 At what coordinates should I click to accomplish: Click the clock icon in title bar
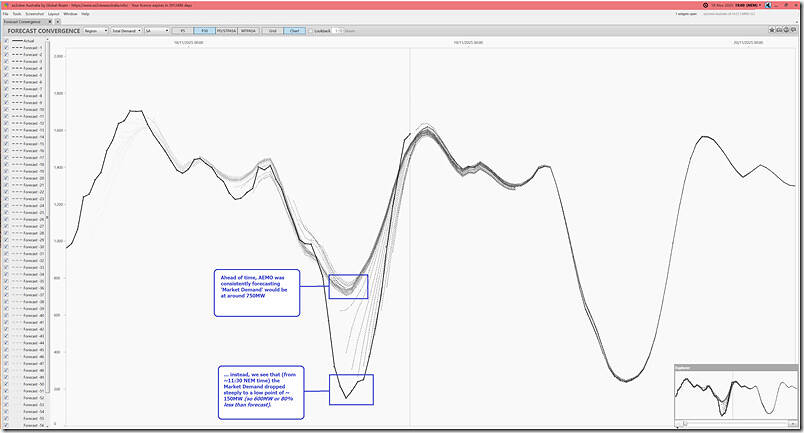click(x=706, y=5)
